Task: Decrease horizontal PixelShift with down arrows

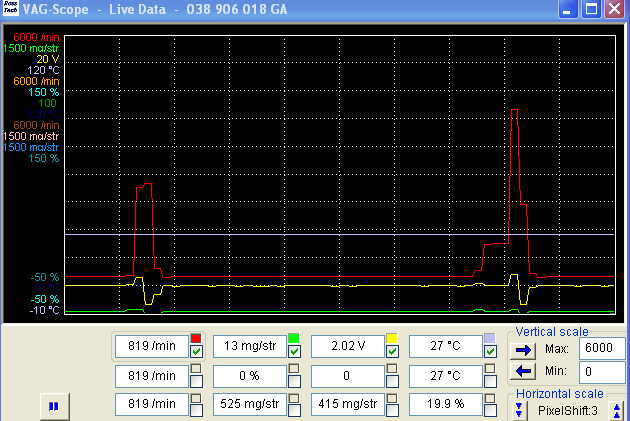Action: point(520,411)
